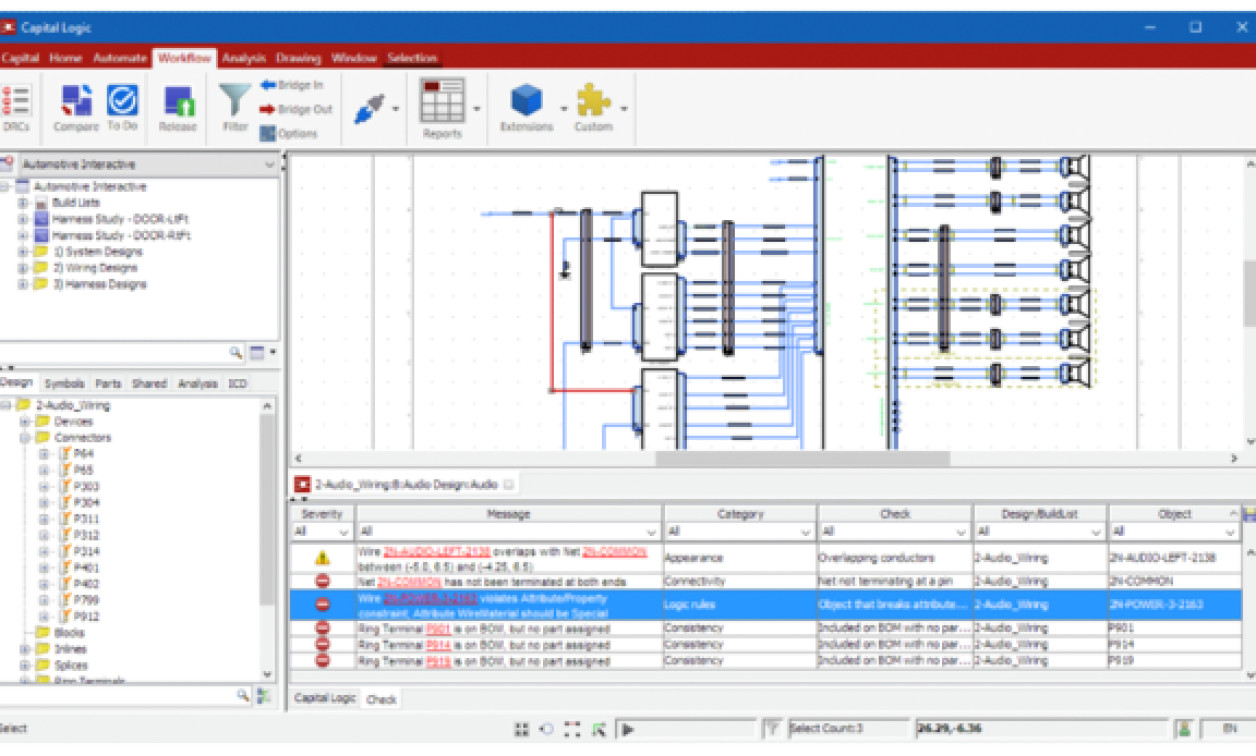Select the Check tab at the bottom
This screenshot has height=756, width=1256.
pos(379,700)
